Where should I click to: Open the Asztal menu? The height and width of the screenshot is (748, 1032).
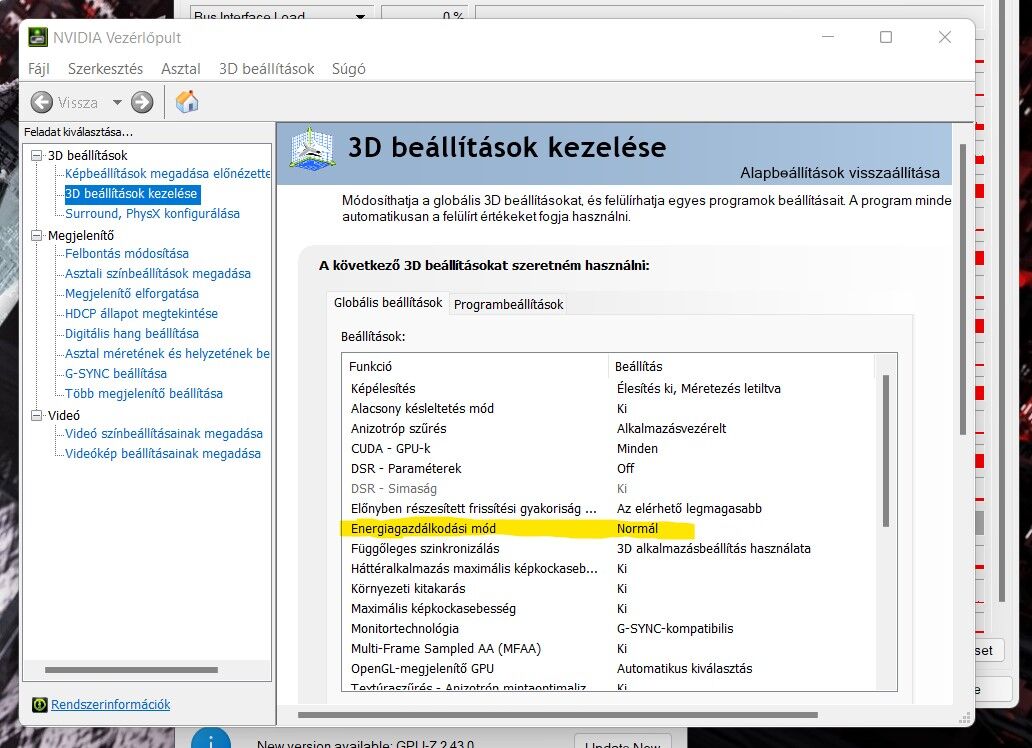180,68
